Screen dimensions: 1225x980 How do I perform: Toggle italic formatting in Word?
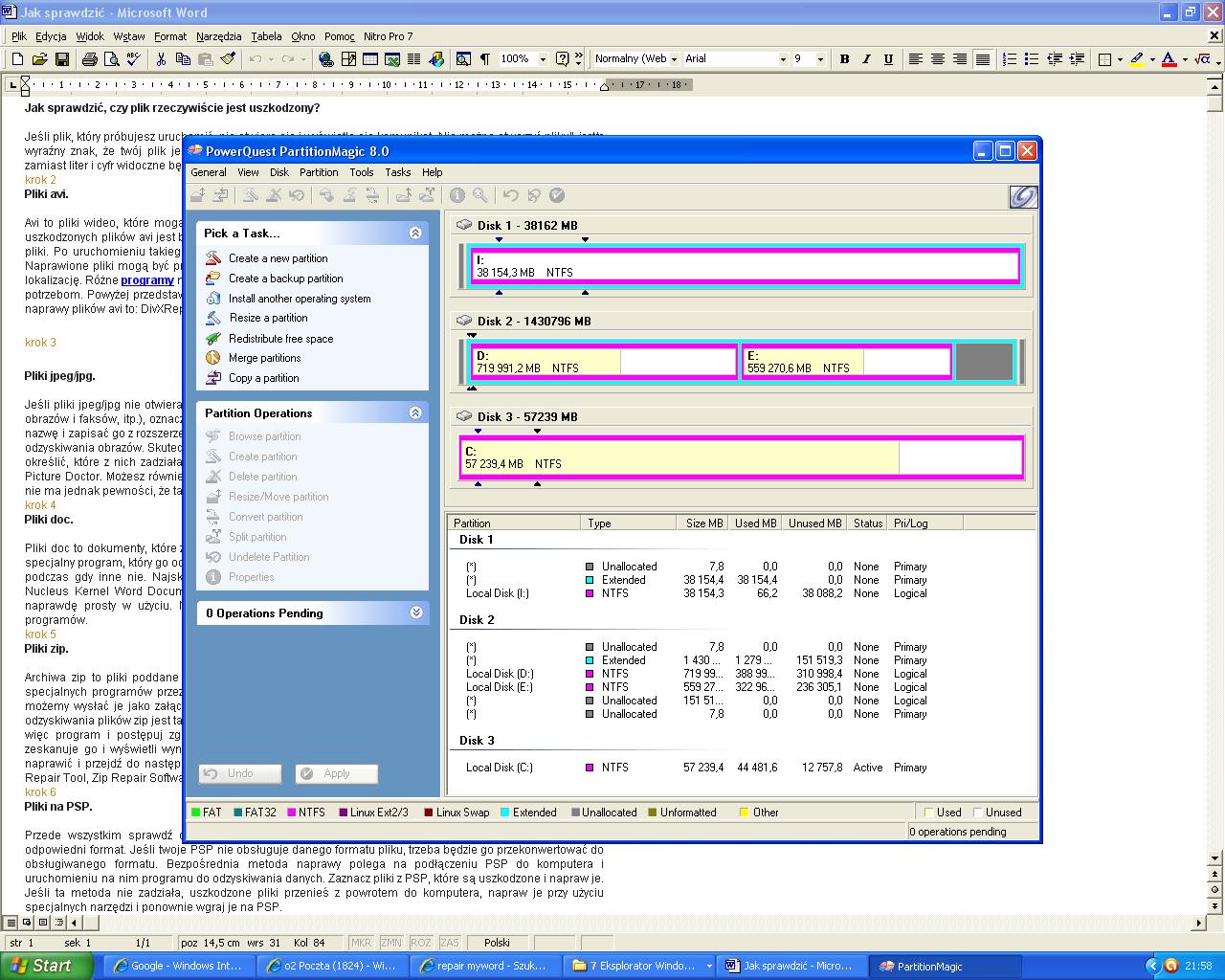point(866,59)
